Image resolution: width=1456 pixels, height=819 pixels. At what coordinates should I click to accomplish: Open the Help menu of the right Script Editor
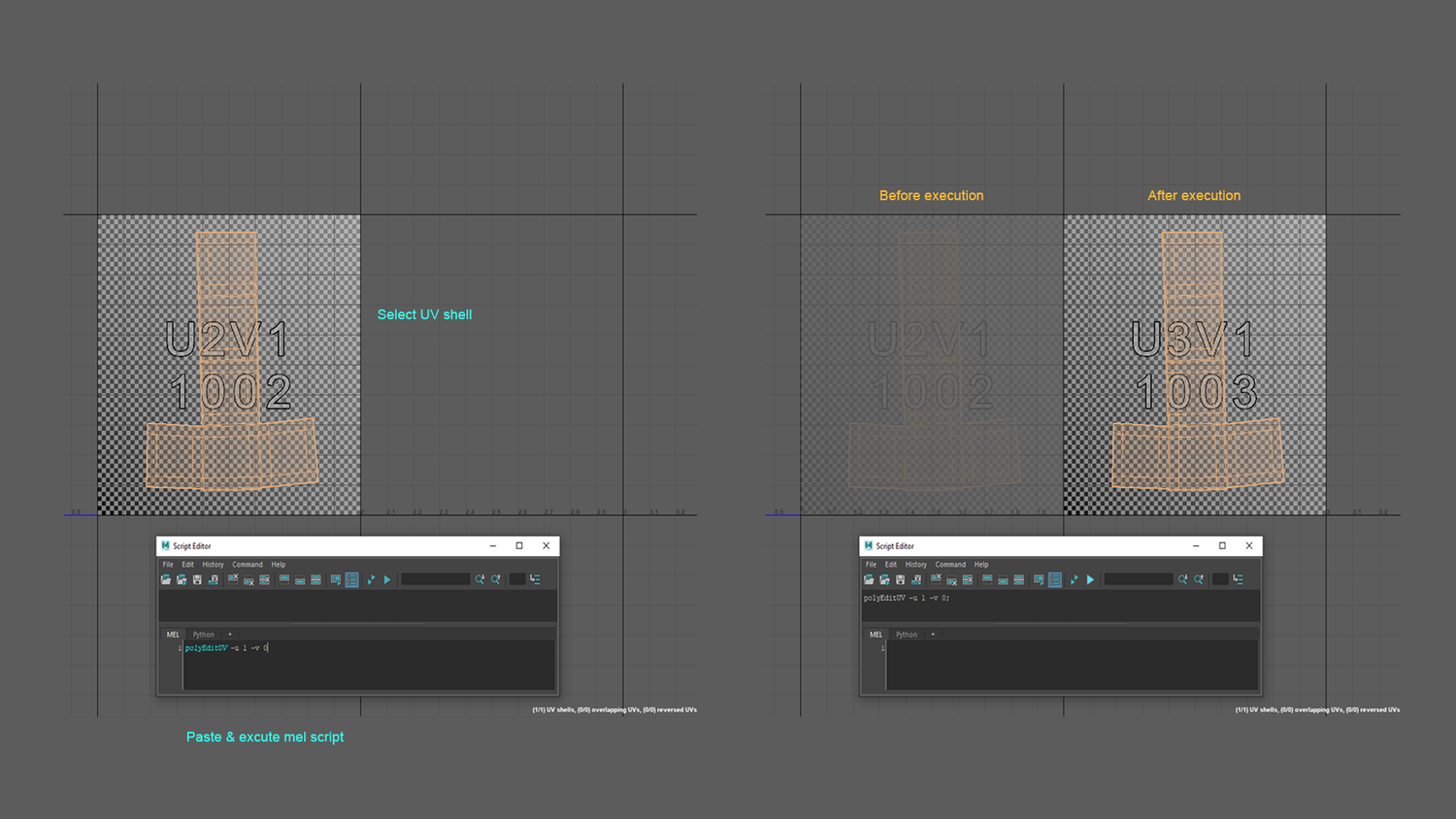981,564
